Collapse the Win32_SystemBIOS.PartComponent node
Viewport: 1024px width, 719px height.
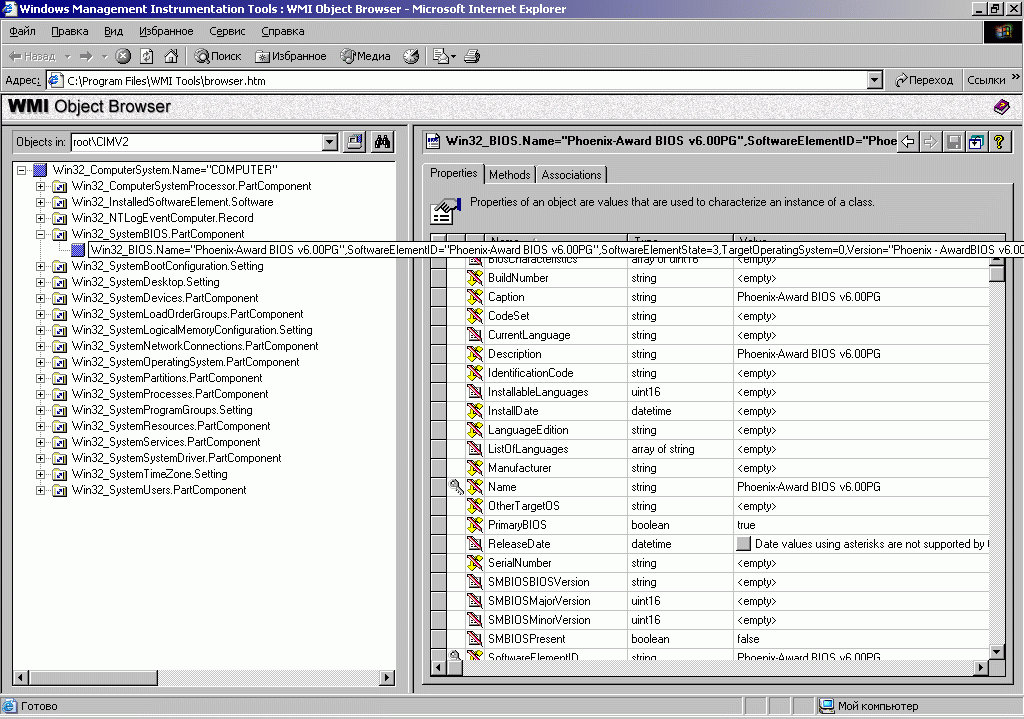pyautogui.click(x=40, y=234)
